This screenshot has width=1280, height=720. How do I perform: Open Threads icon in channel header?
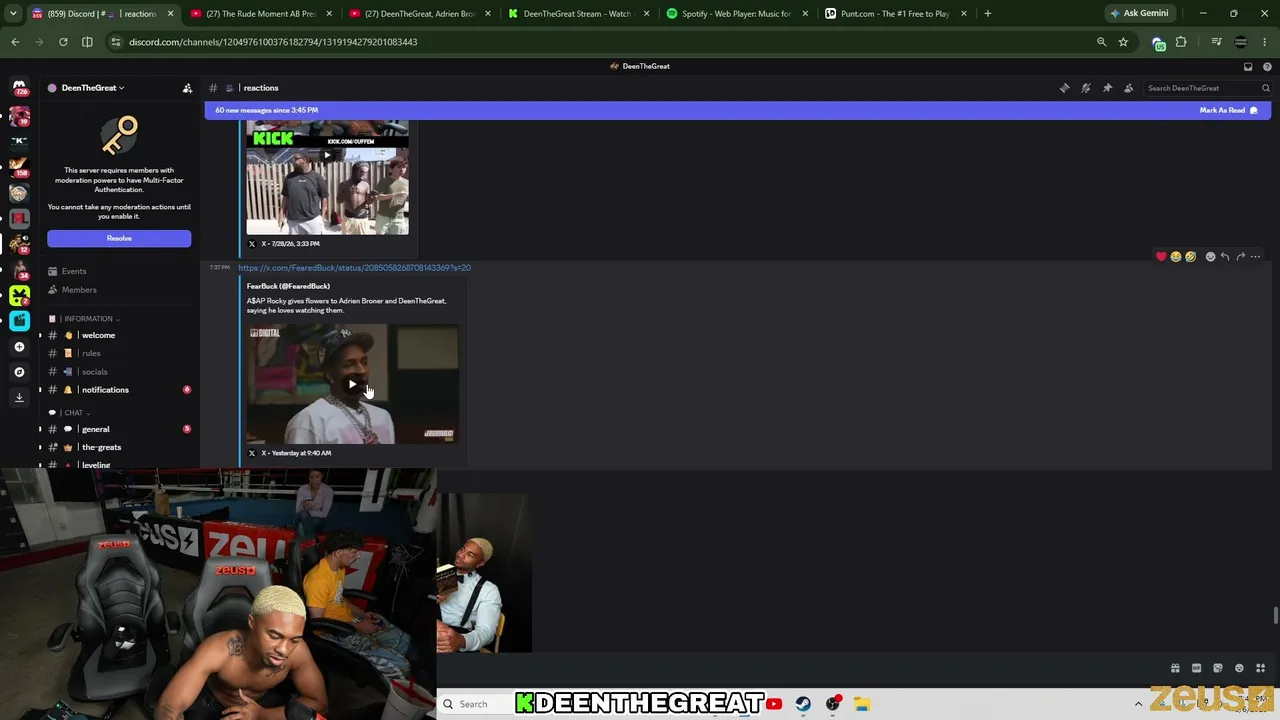tap(1064, 88)
